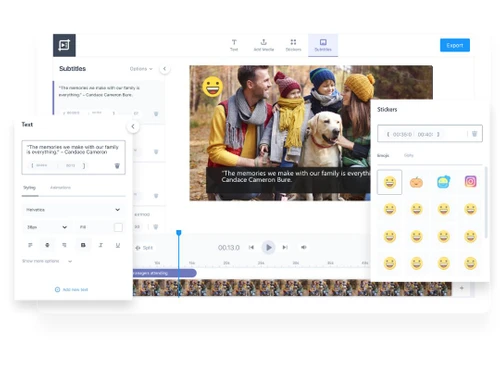The width and height of the screenshot is (500, 375).
Task: Switch to the Styling tab
Action: point(29,187)
